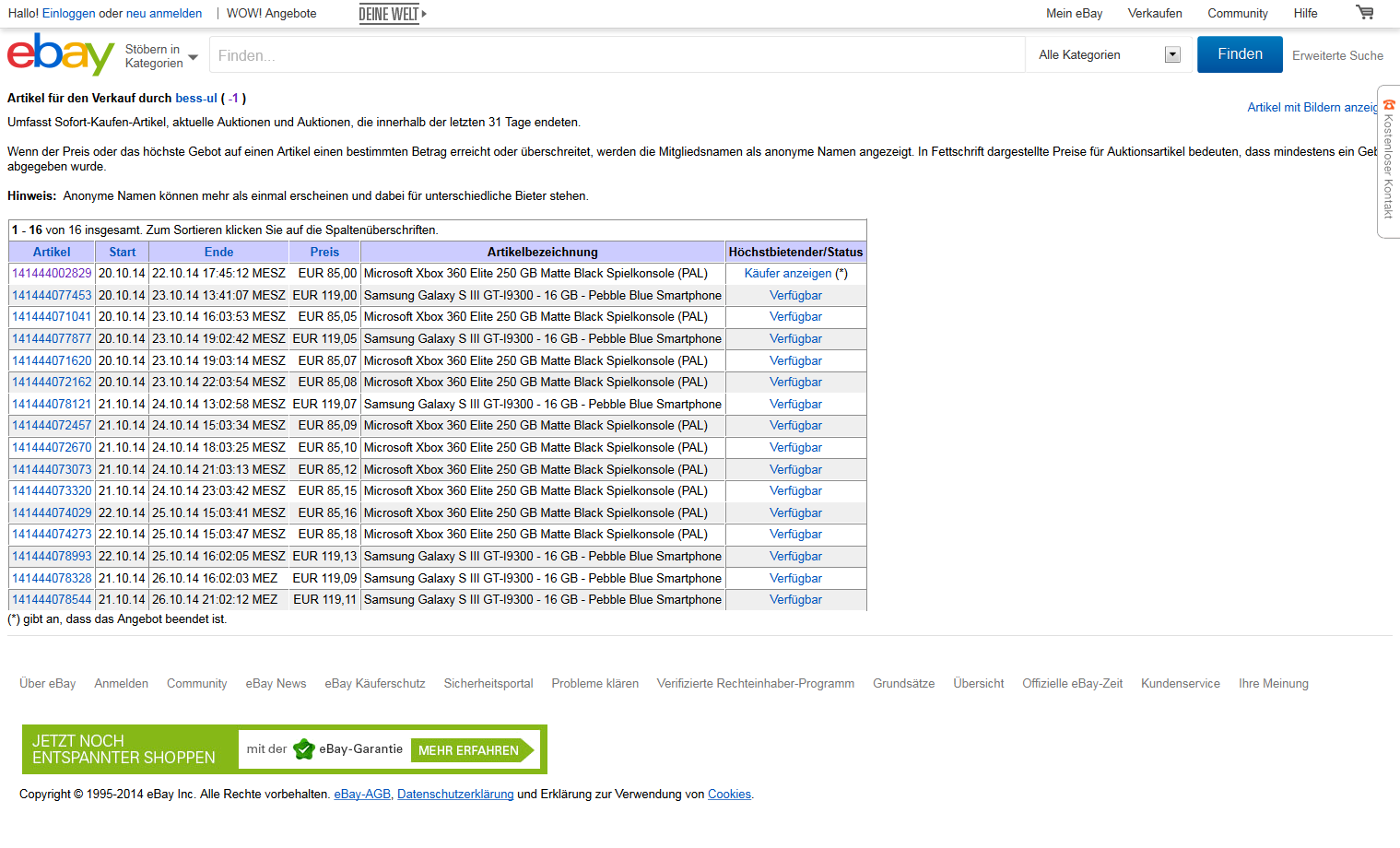
Task: Open item number 141444073073
Action: (x=52, y=469)
